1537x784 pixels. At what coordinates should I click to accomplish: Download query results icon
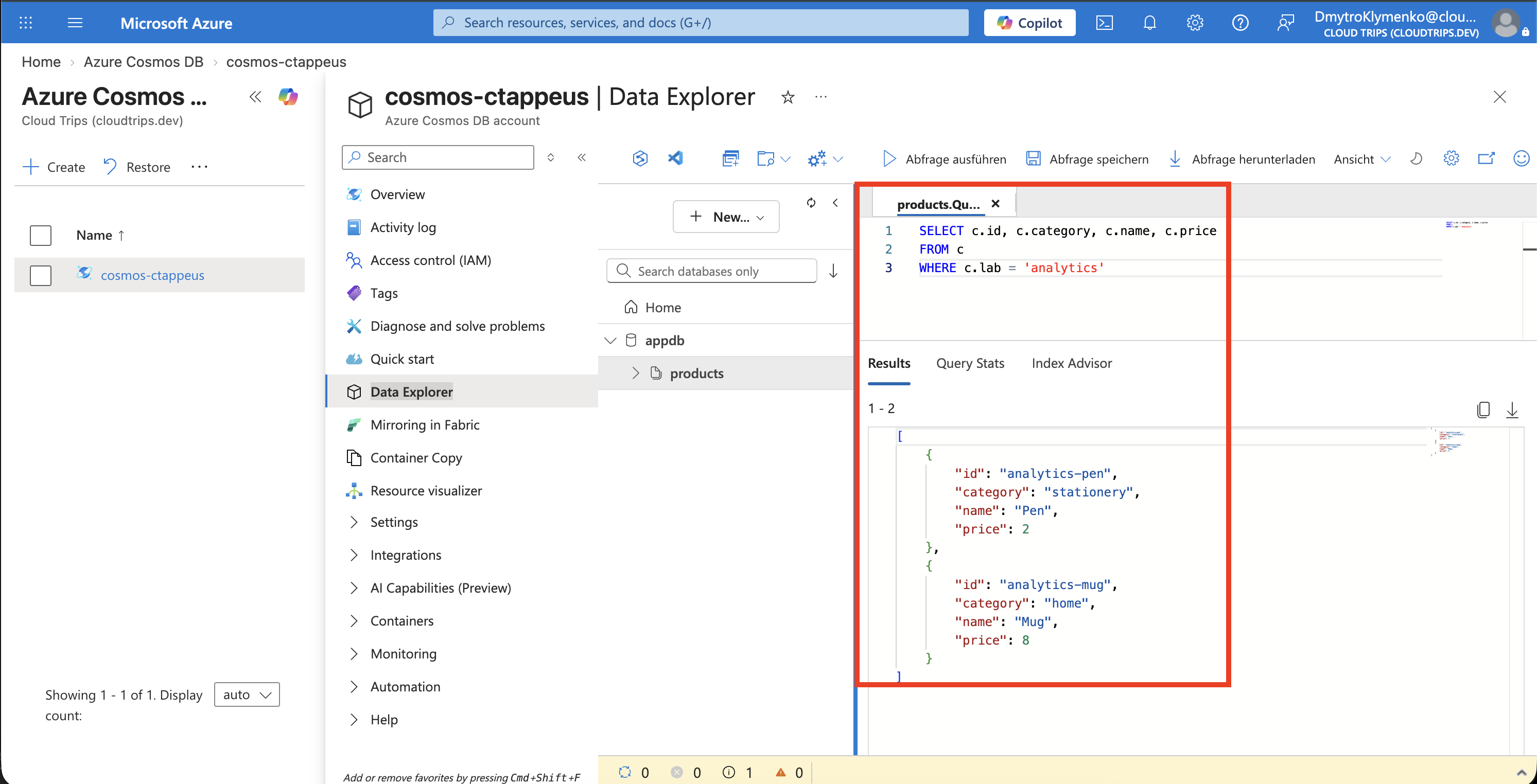pyautogui.click(x=1512, y=409)
